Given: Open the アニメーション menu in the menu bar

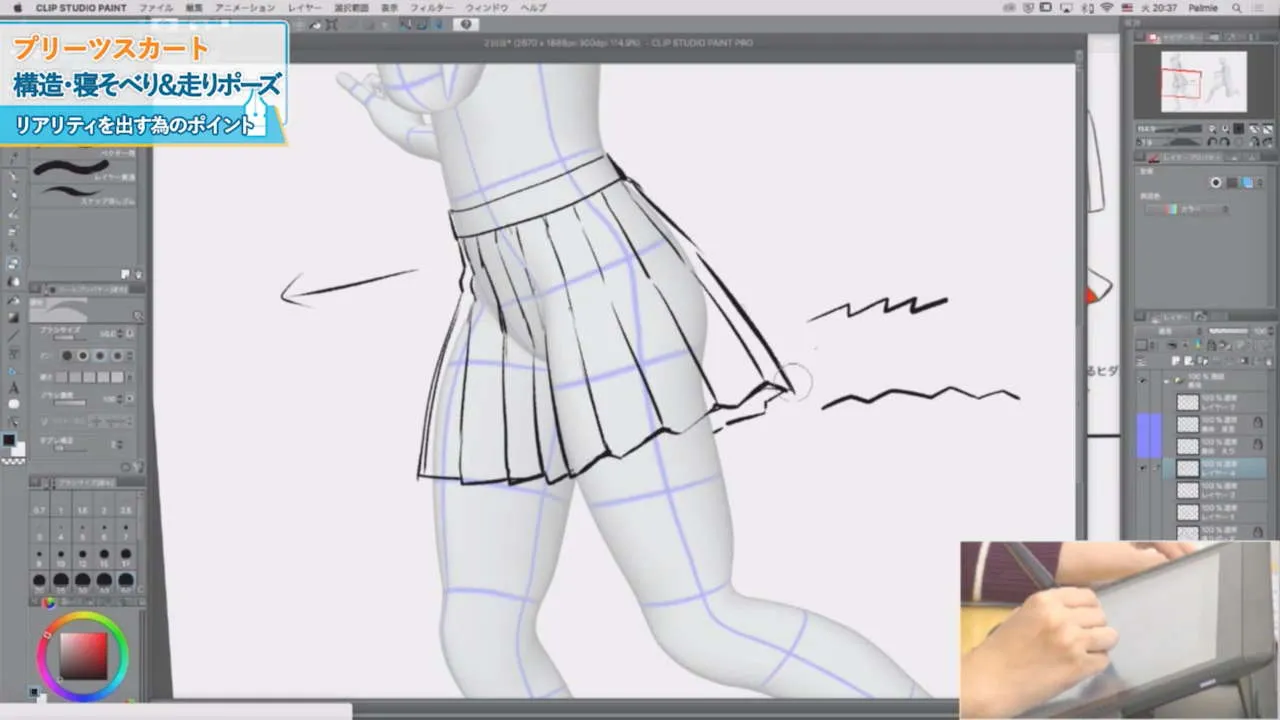Looking at the screenshot, I should 245,8.
